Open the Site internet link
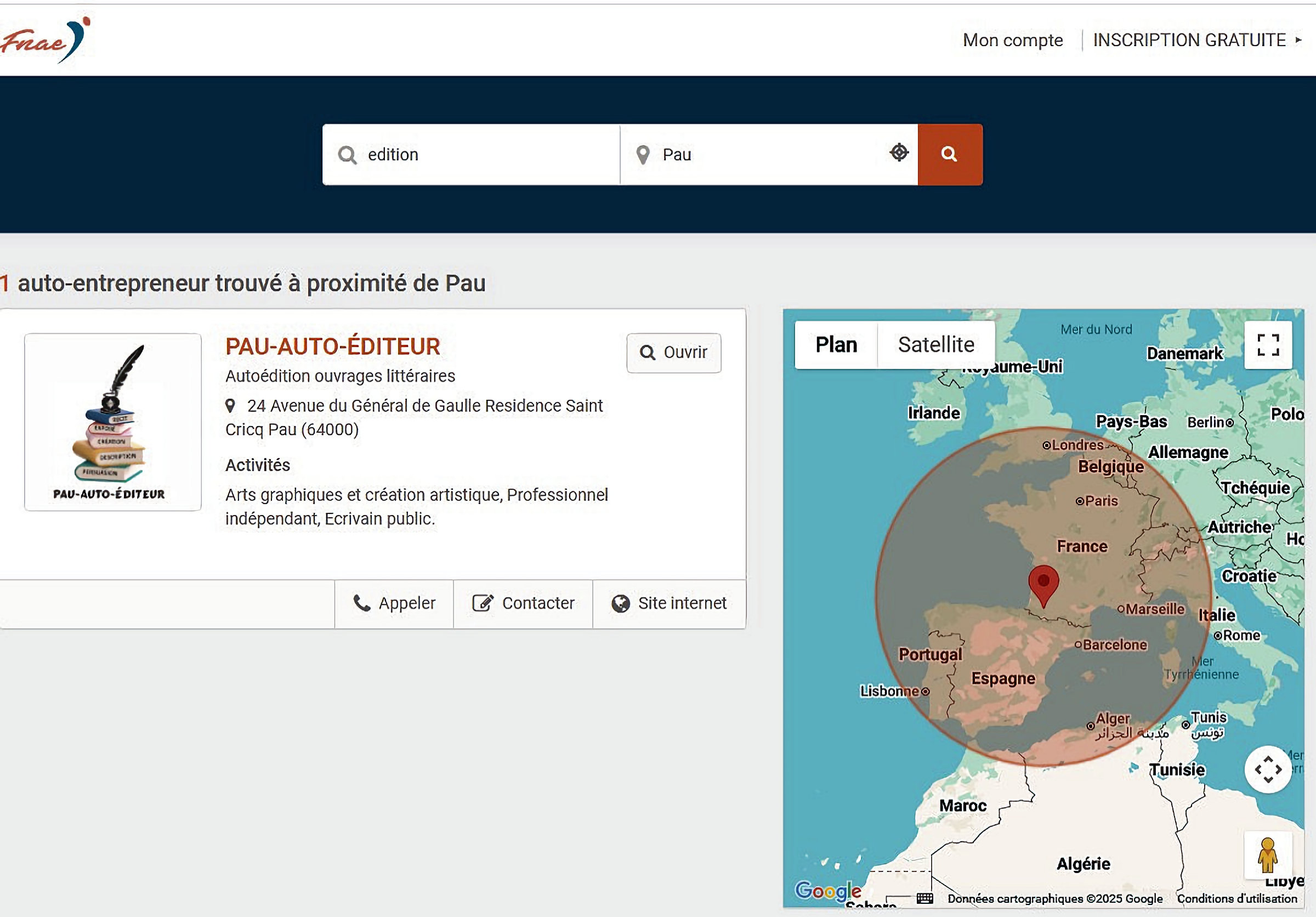 click(669, 603)
